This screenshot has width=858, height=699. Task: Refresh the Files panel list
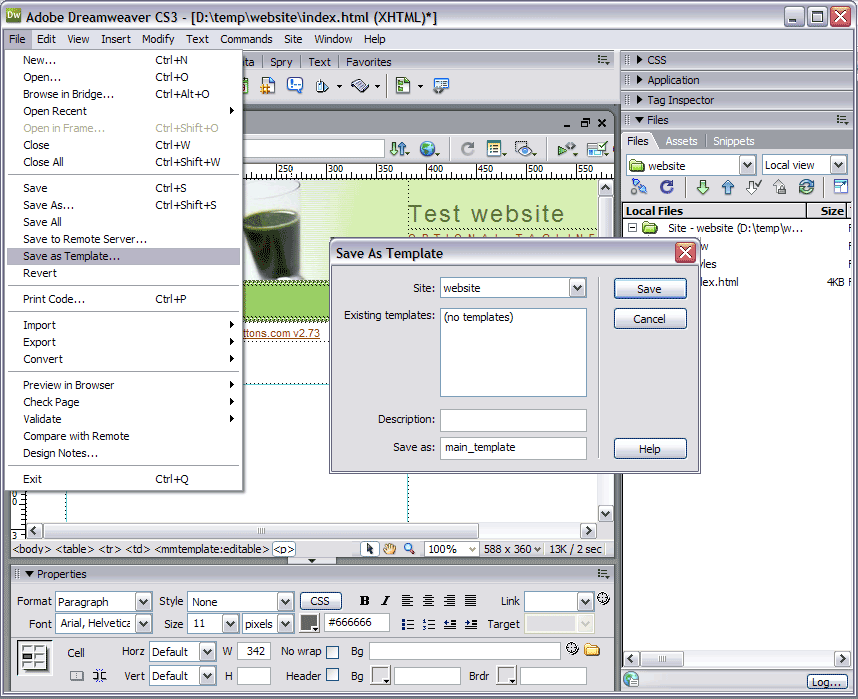click(666, 187)
